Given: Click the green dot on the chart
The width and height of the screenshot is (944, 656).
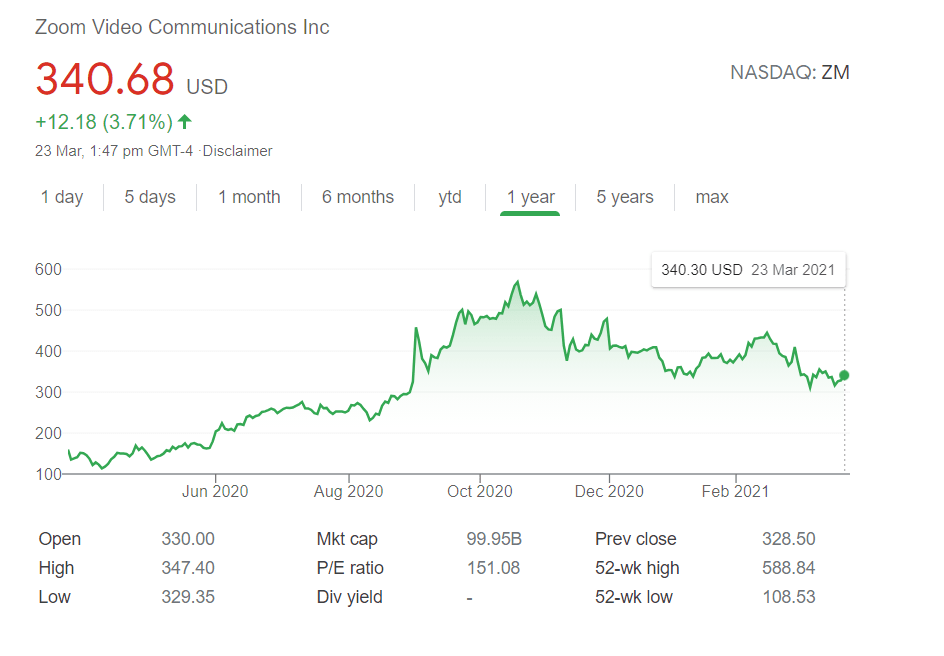Looking at the screenshot, I should coord(845,375).
